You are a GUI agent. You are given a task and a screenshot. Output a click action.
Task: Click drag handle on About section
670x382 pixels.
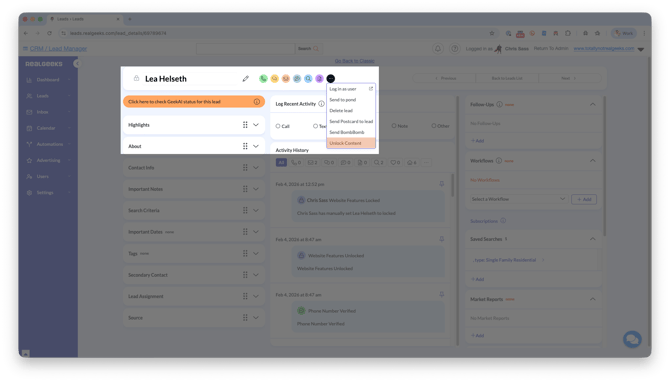click(245, 146)
